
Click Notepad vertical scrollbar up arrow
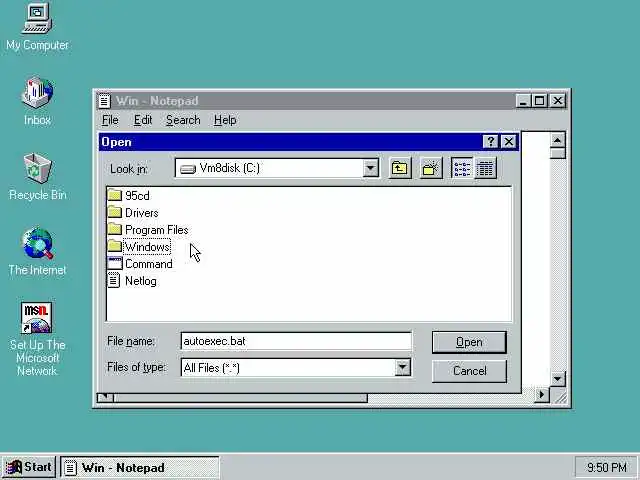tap(557, 140)
